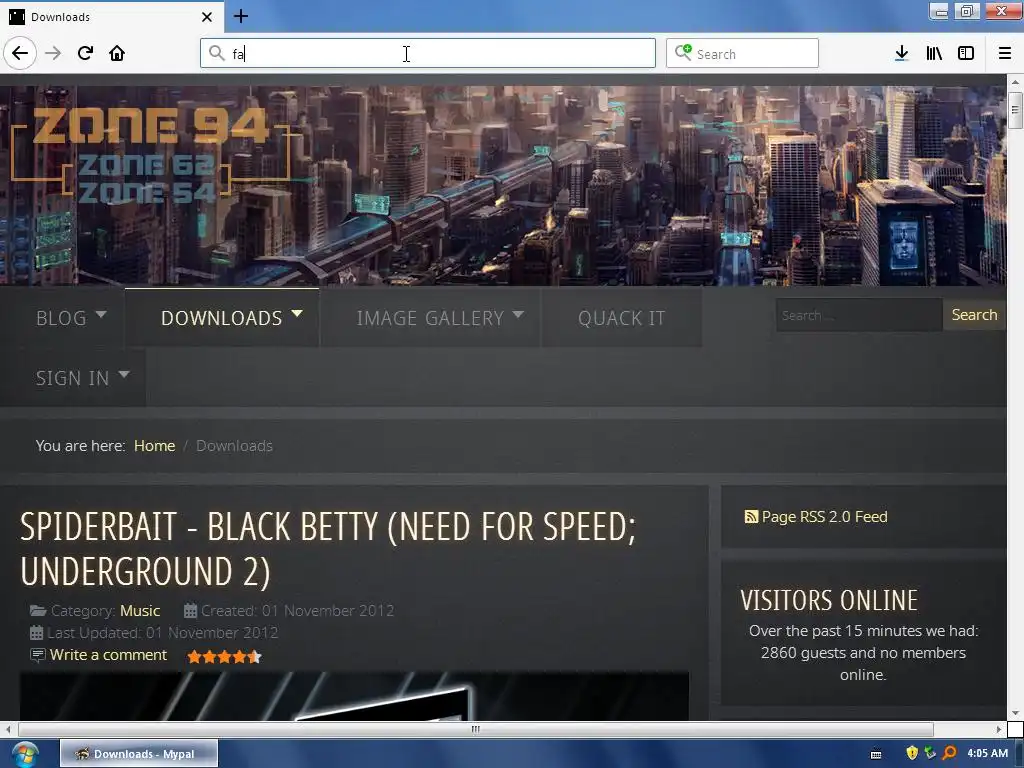Screen dimensions: 1024x768
Task: Click the Show desktop button at taskbar end
Action: coord(1019,754)
